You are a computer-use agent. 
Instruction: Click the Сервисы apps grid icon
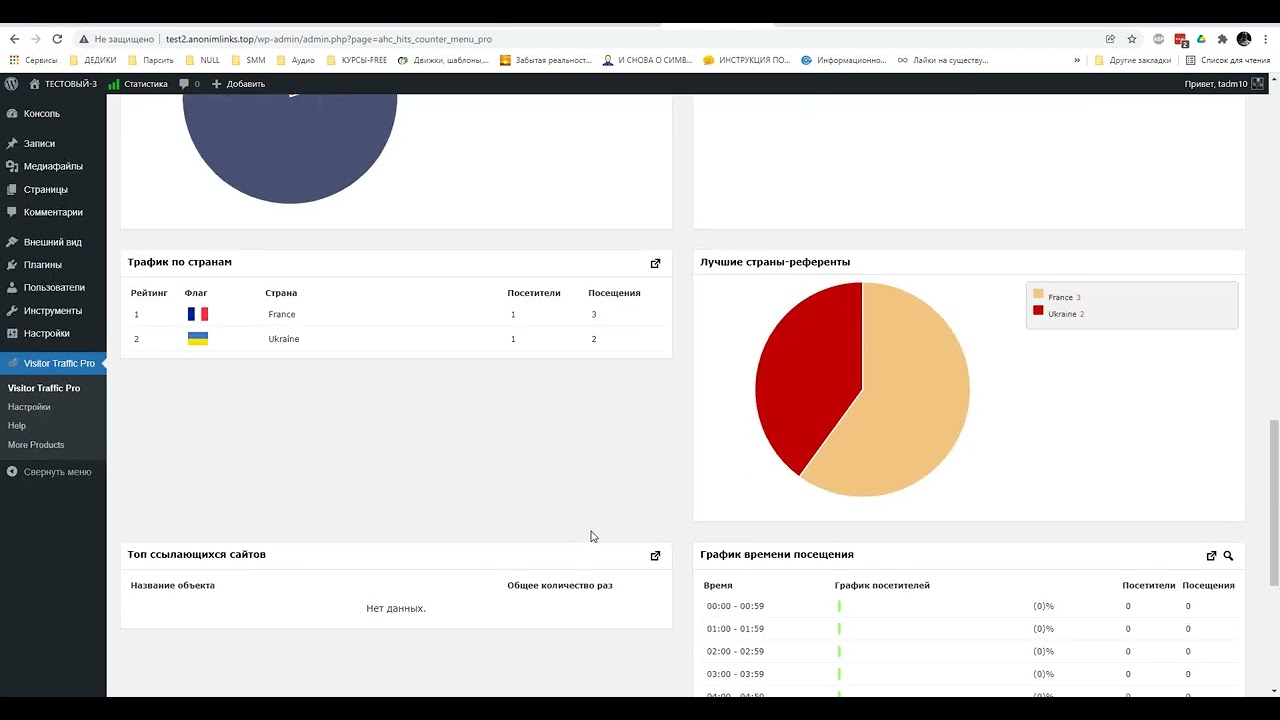[x=14, y=60]
